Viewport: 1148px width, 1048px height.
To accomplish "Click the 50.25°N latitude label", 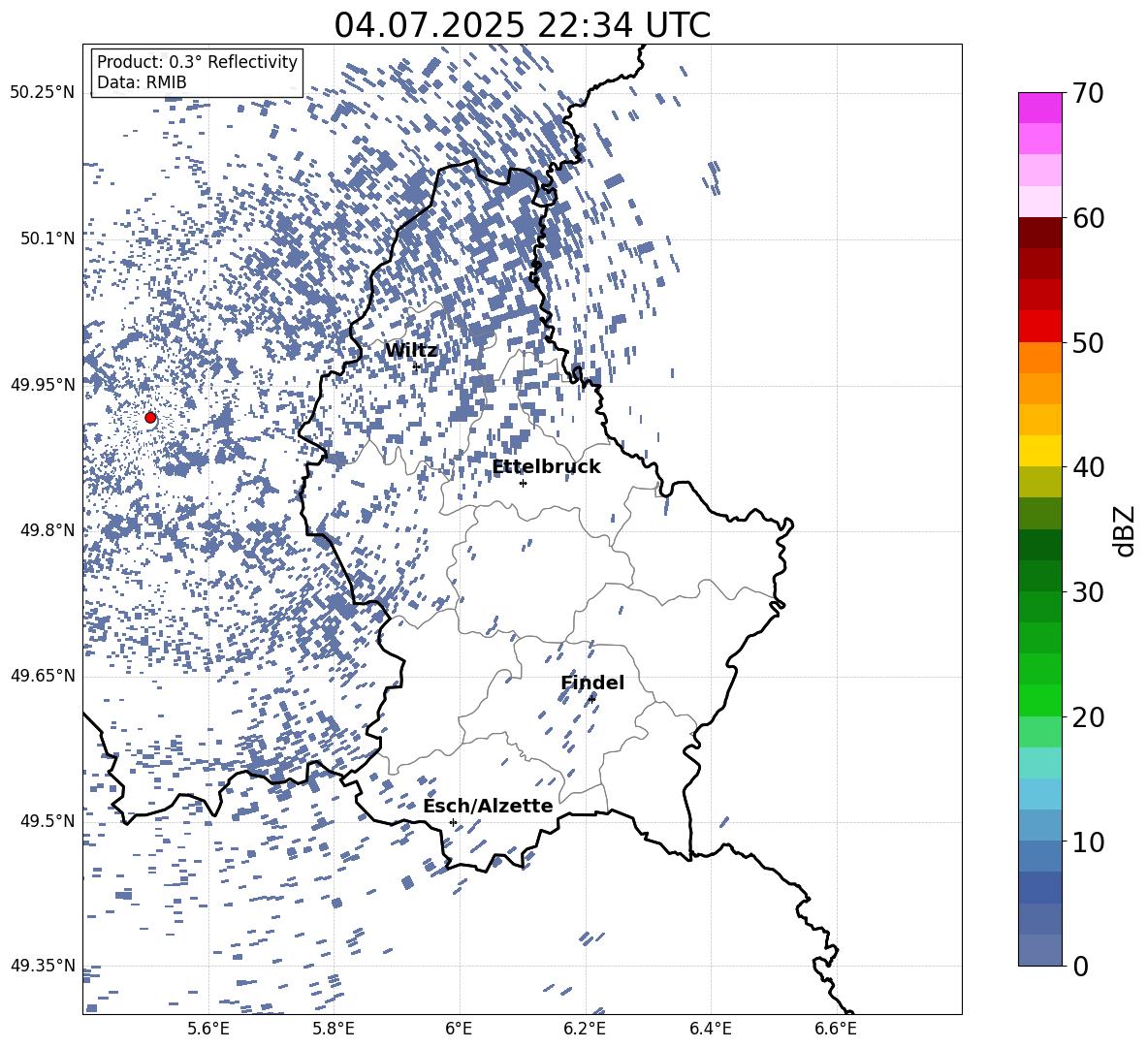I will [43, 93].
